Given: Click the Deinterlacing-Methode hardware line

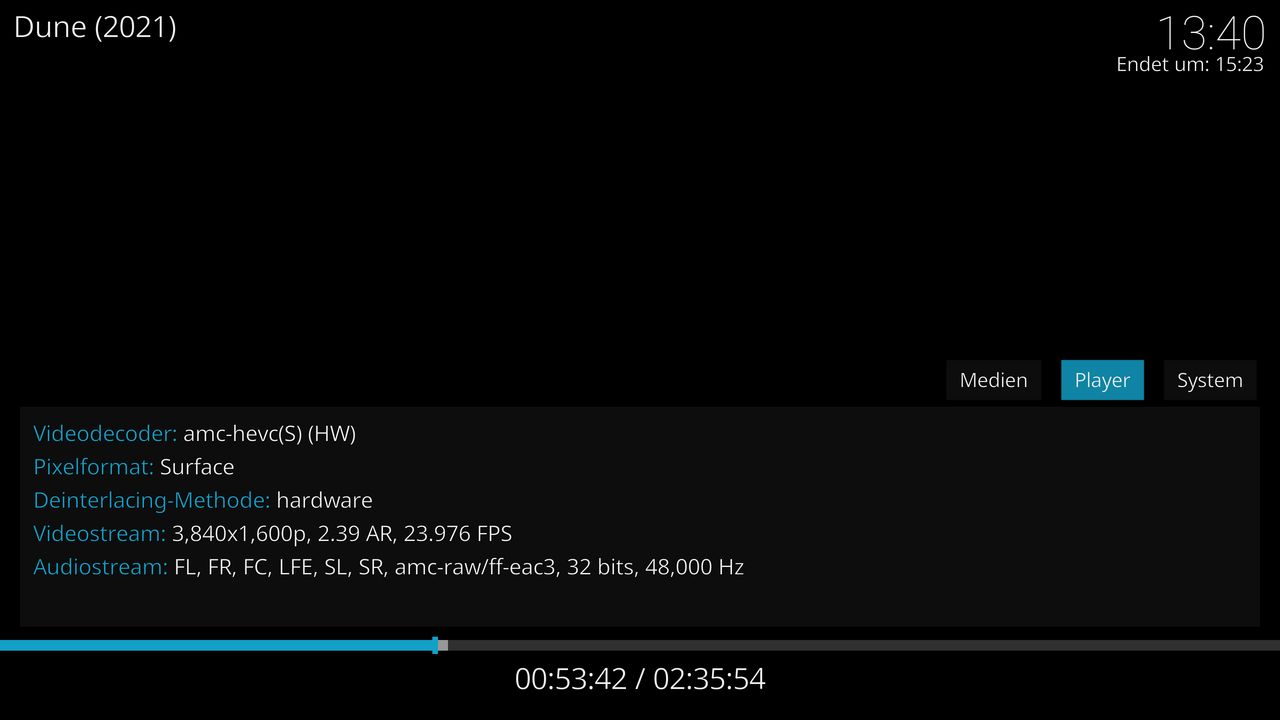Looking at the screenshot, I should coord(203,500).
